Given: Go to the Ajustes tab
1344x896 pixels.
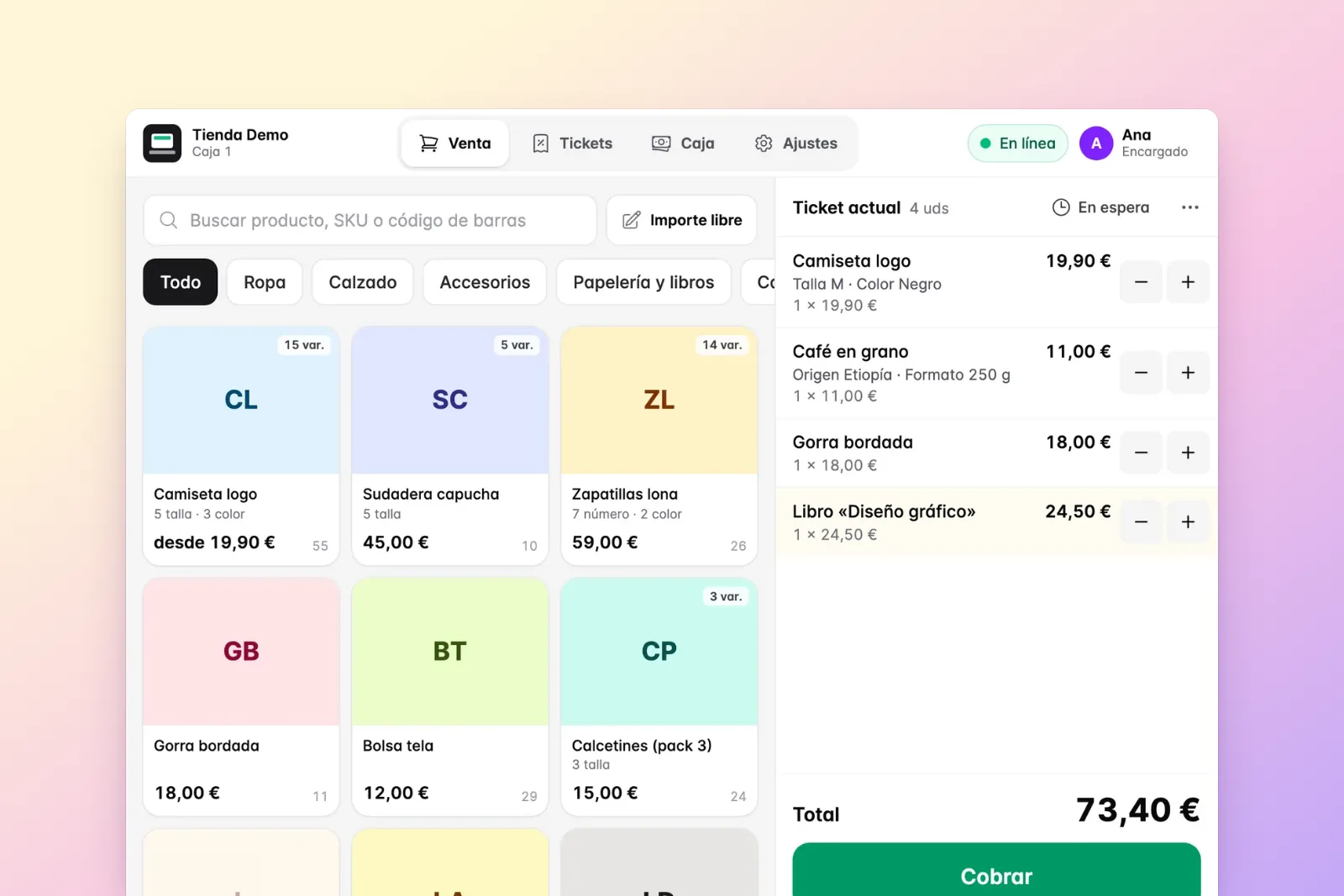Looking at the screenshot, I should [795, 144].
